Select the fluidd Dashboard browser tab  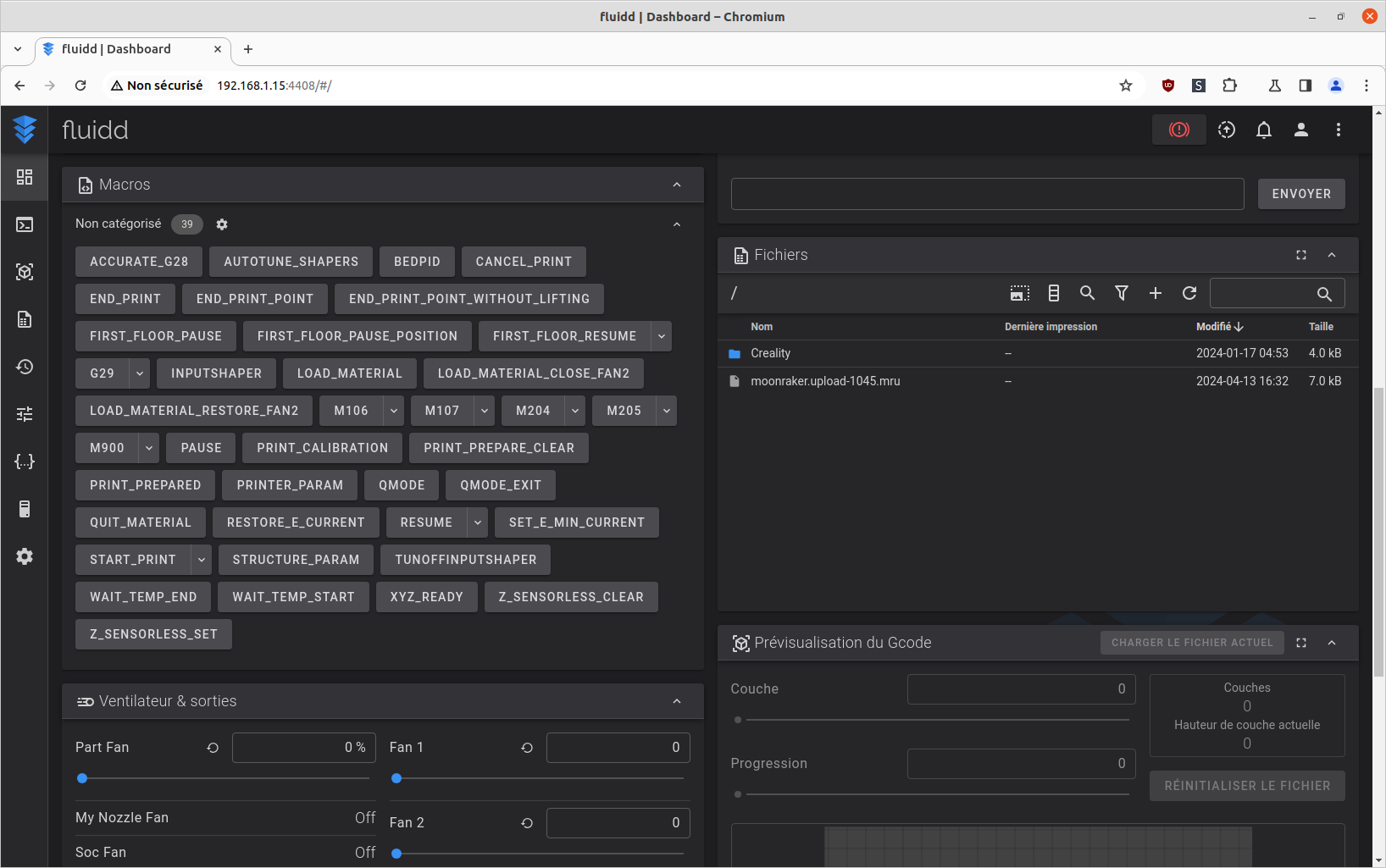pos(131,49)
